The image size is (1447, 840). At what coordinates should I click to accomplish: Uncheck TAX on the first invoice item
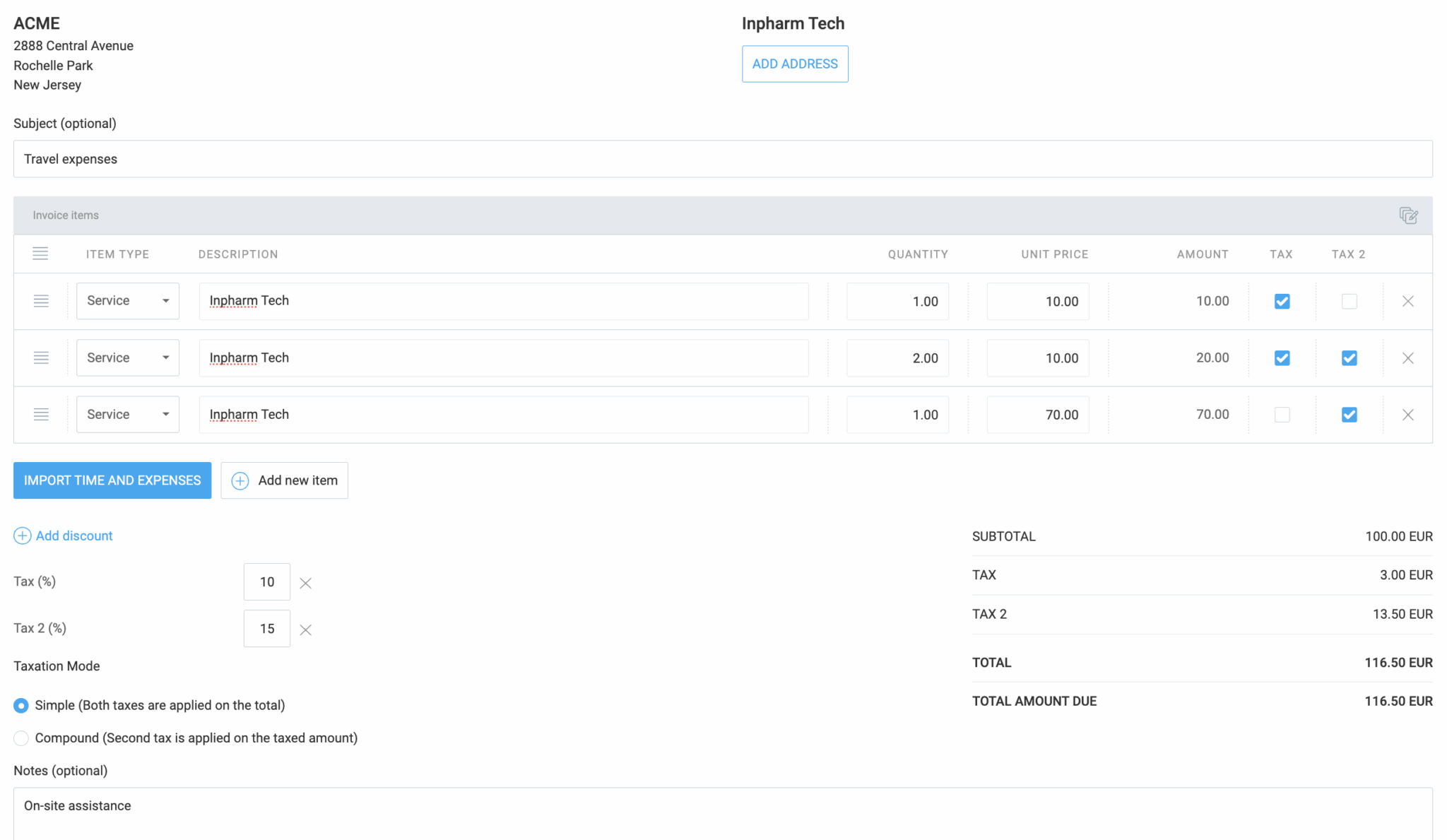[1282, 301]
